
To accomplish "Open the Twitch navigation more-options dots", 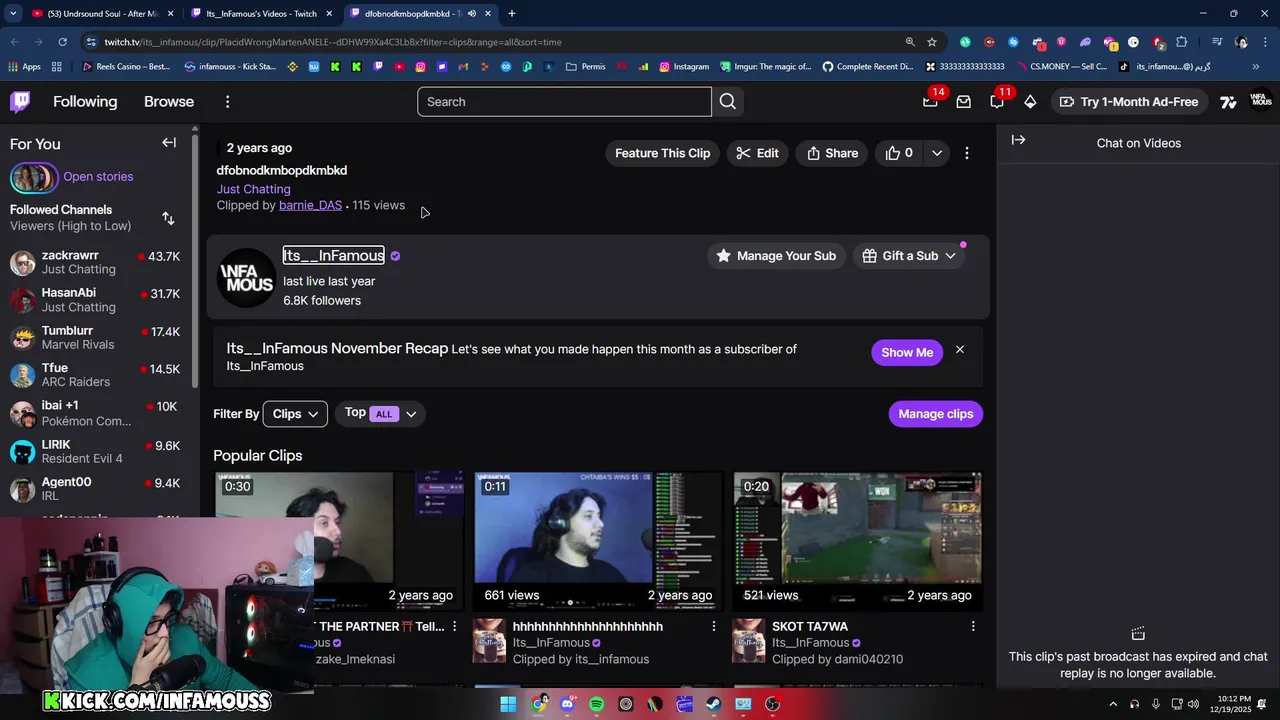I will pos(227,102).
